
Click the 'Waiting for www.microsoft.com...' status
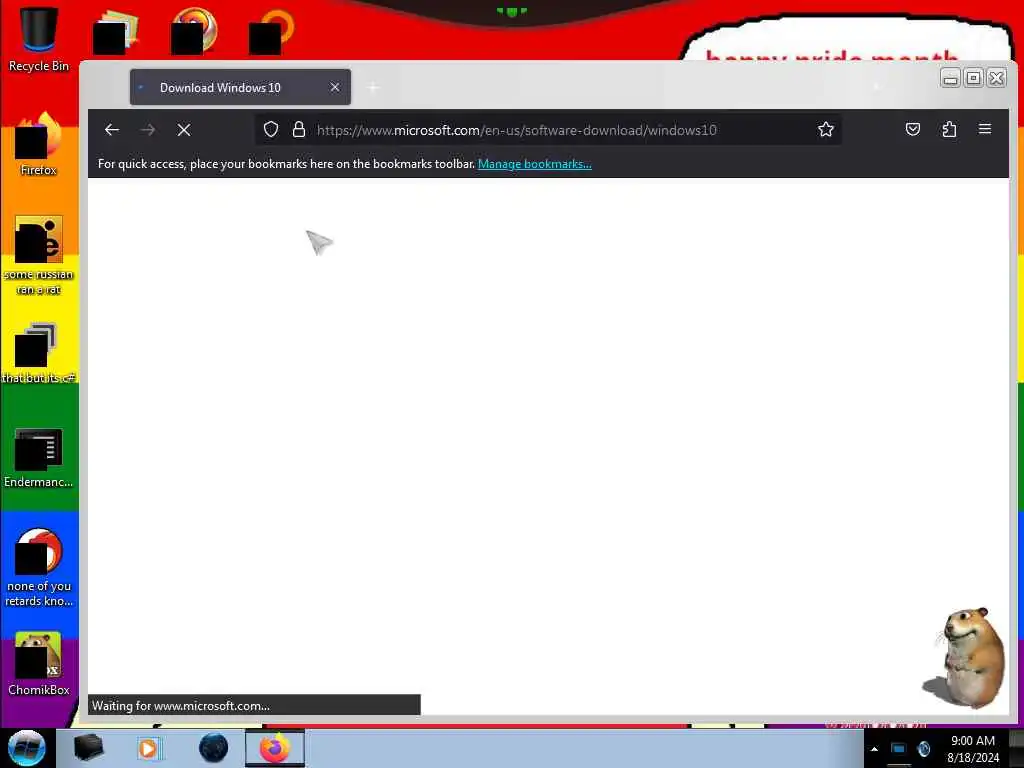254,705
